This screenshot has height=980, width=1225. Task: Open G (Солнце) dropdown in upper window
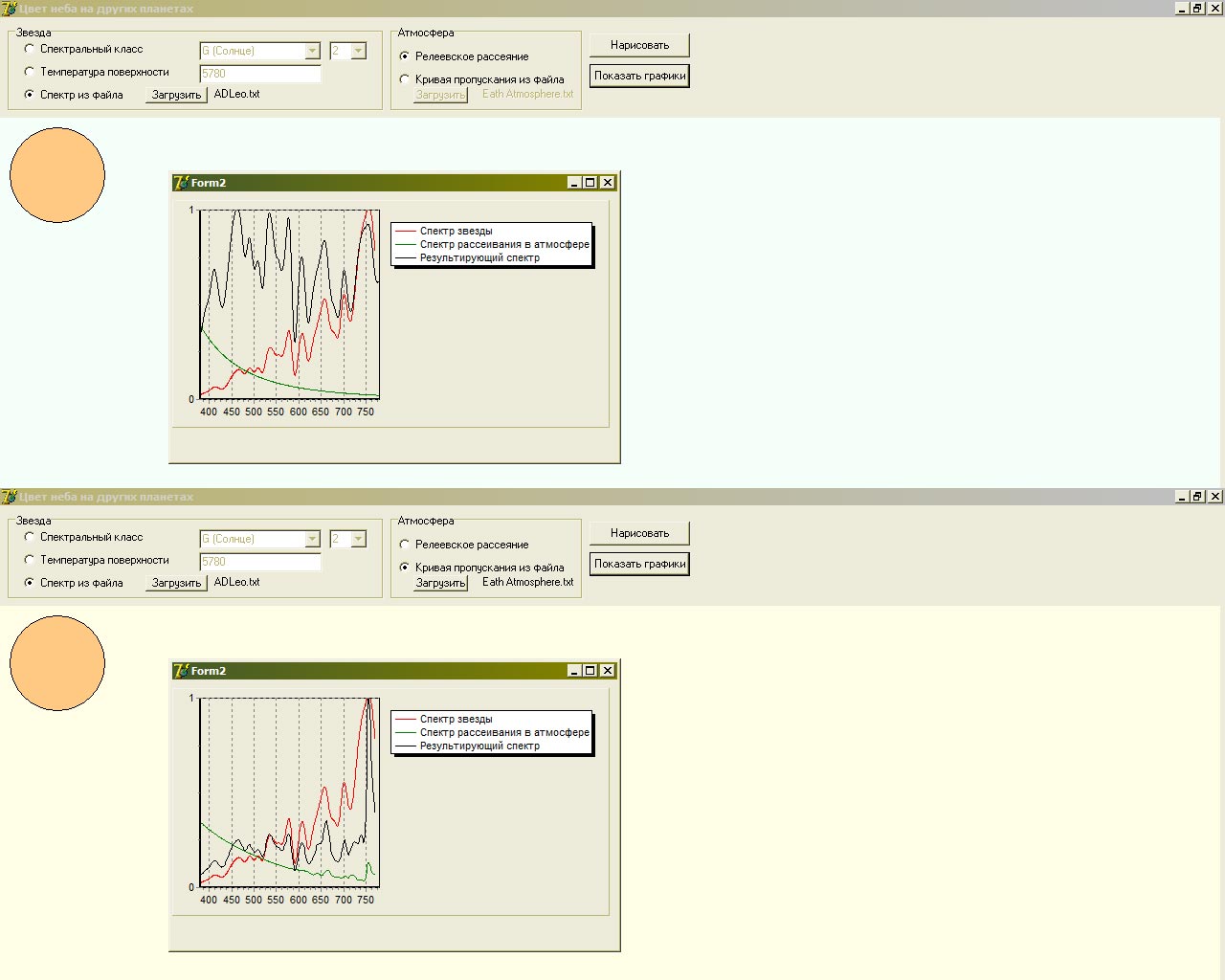[312, 51]
